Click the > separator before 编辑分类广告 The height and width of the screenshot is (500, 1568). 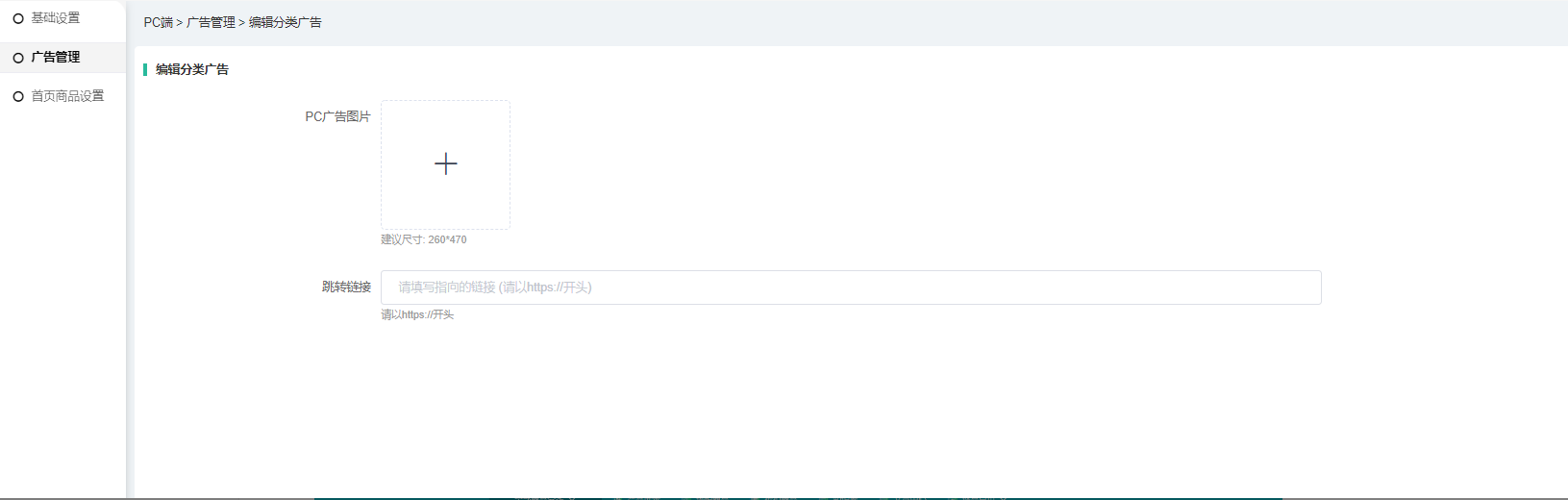click(x=241, y=22)
